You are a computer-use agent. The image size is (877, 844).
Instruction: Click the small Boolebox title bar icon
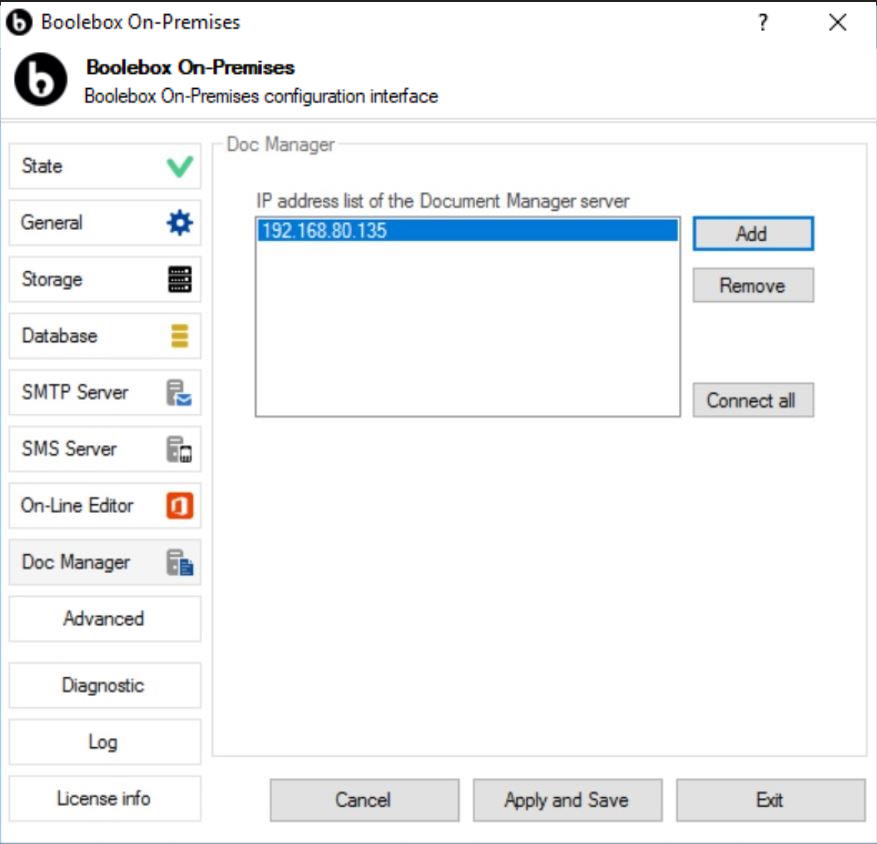[19, 22]
